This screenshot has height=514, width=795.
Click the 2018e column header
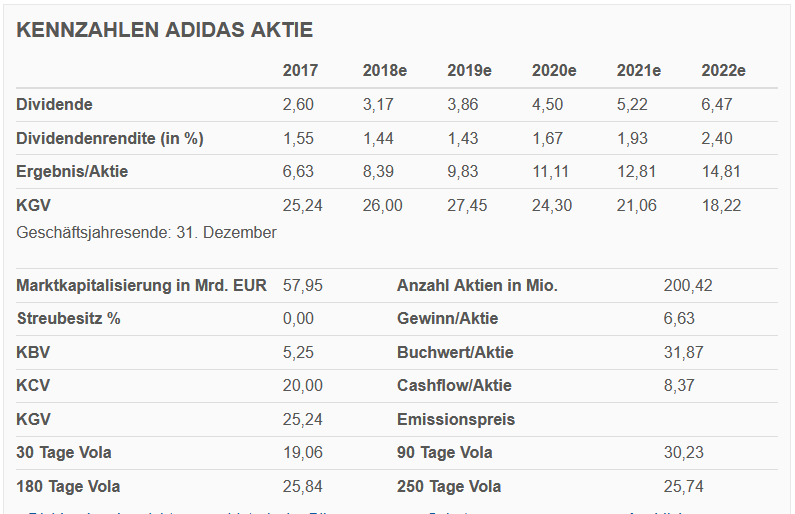385,71
